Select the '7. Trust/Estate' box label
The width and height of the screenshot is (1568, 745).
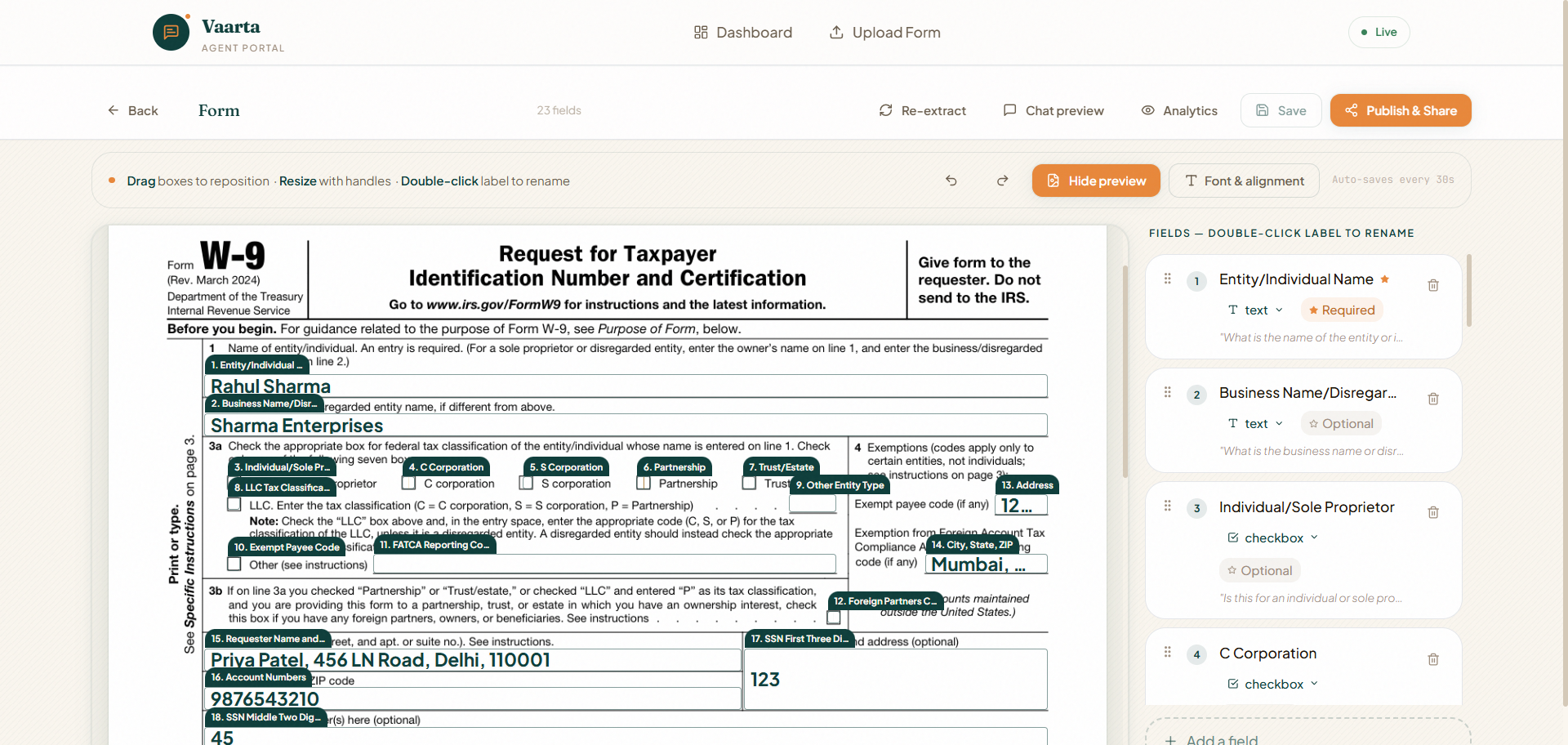click(x=782, y=467)
